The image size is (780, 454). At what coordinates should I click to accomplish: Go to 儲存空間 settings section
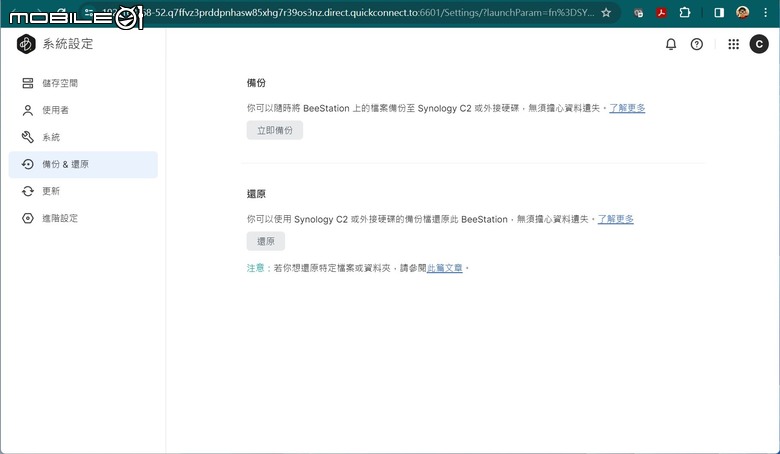[x=83, y=83]
